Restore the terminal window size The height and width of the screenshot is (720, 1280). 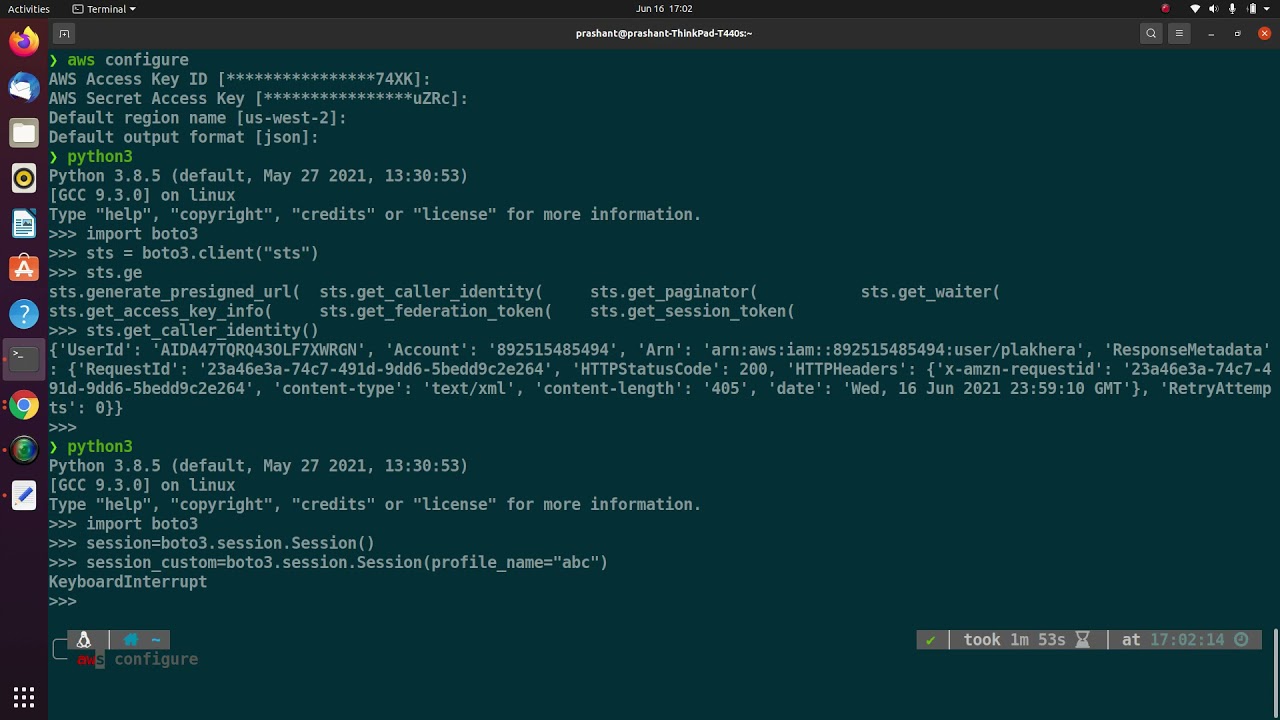tap(1238, 33)
